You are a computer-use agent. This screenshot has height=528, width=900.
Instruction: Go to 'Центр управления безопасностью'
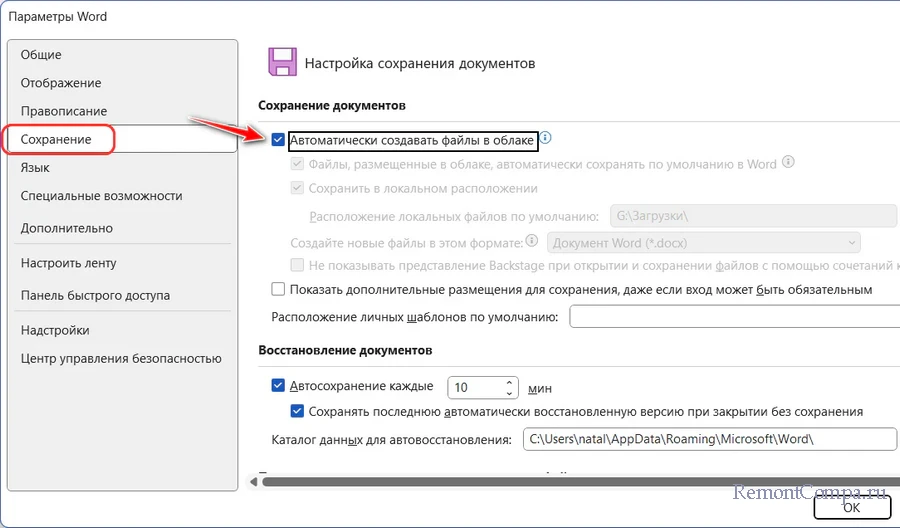[120, 358]
